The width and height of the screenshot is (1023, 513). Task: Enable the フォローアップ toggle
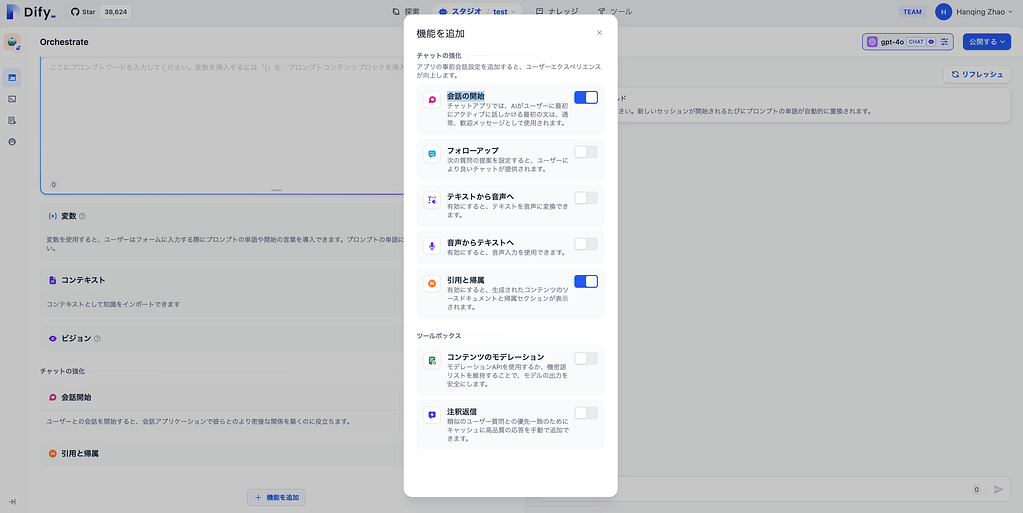586,152
